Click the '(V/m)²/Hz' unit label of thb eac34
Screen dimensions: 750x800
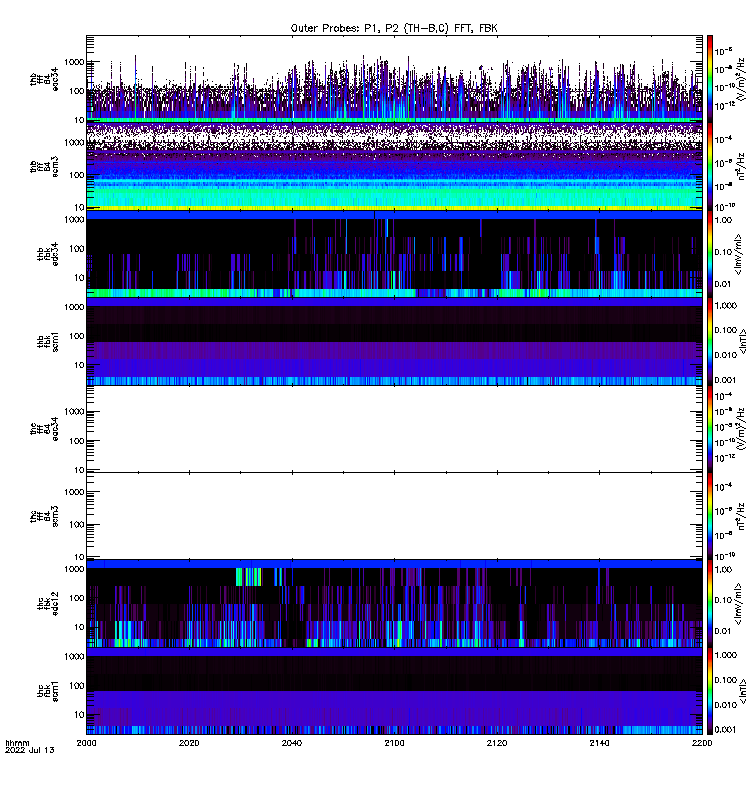coord(740,78)
